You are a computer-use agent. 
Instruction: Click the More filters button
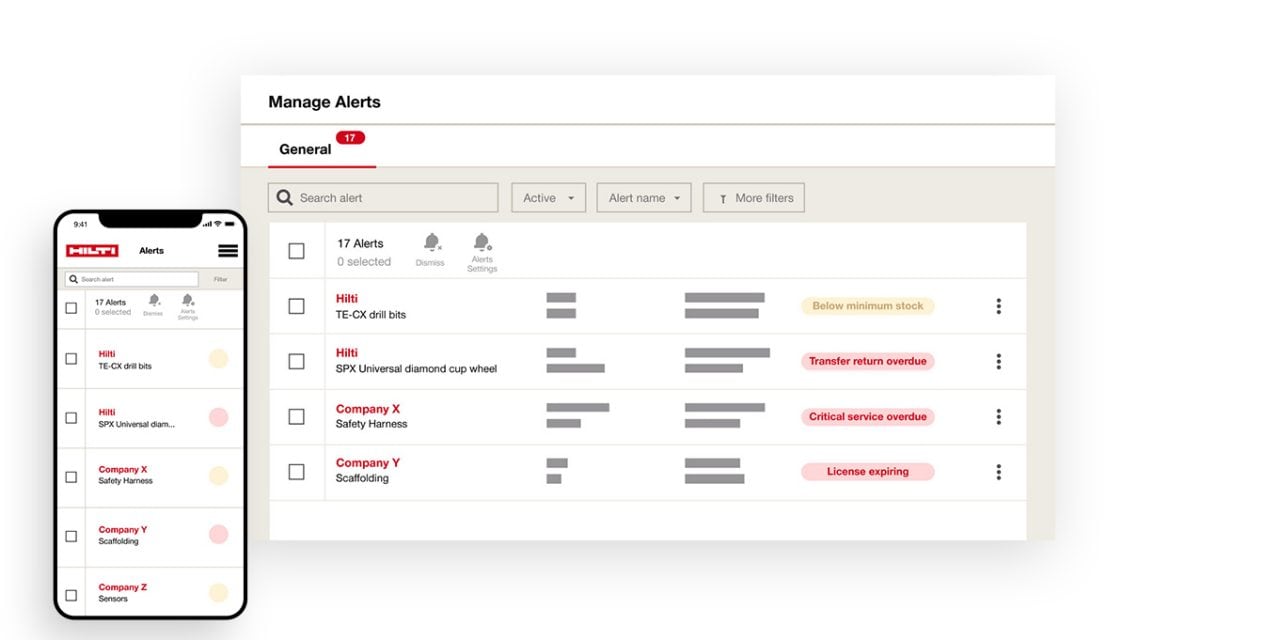pyautogui.click(x=754, y=198)
